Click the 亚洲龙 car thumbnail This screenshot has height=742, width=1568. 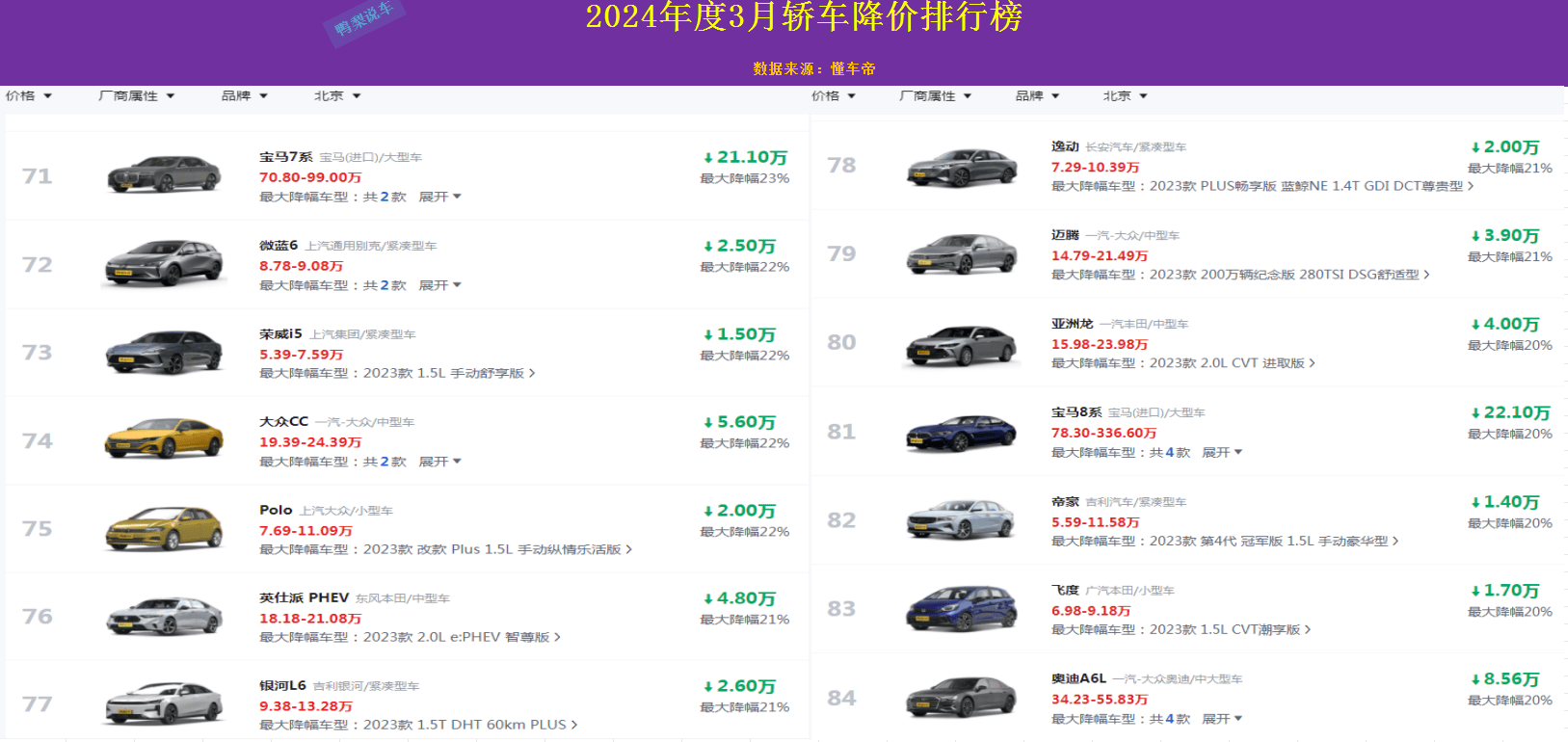pyautogui.click(x=962, y=344)
